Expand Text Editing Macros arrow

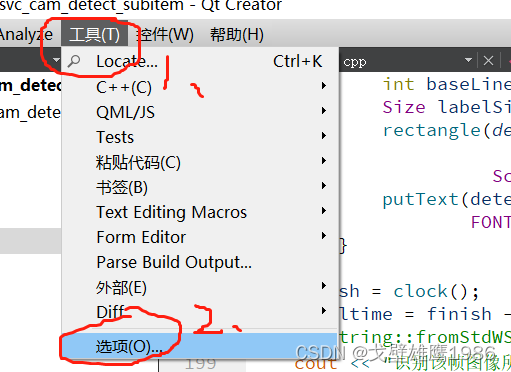point(324,211)
